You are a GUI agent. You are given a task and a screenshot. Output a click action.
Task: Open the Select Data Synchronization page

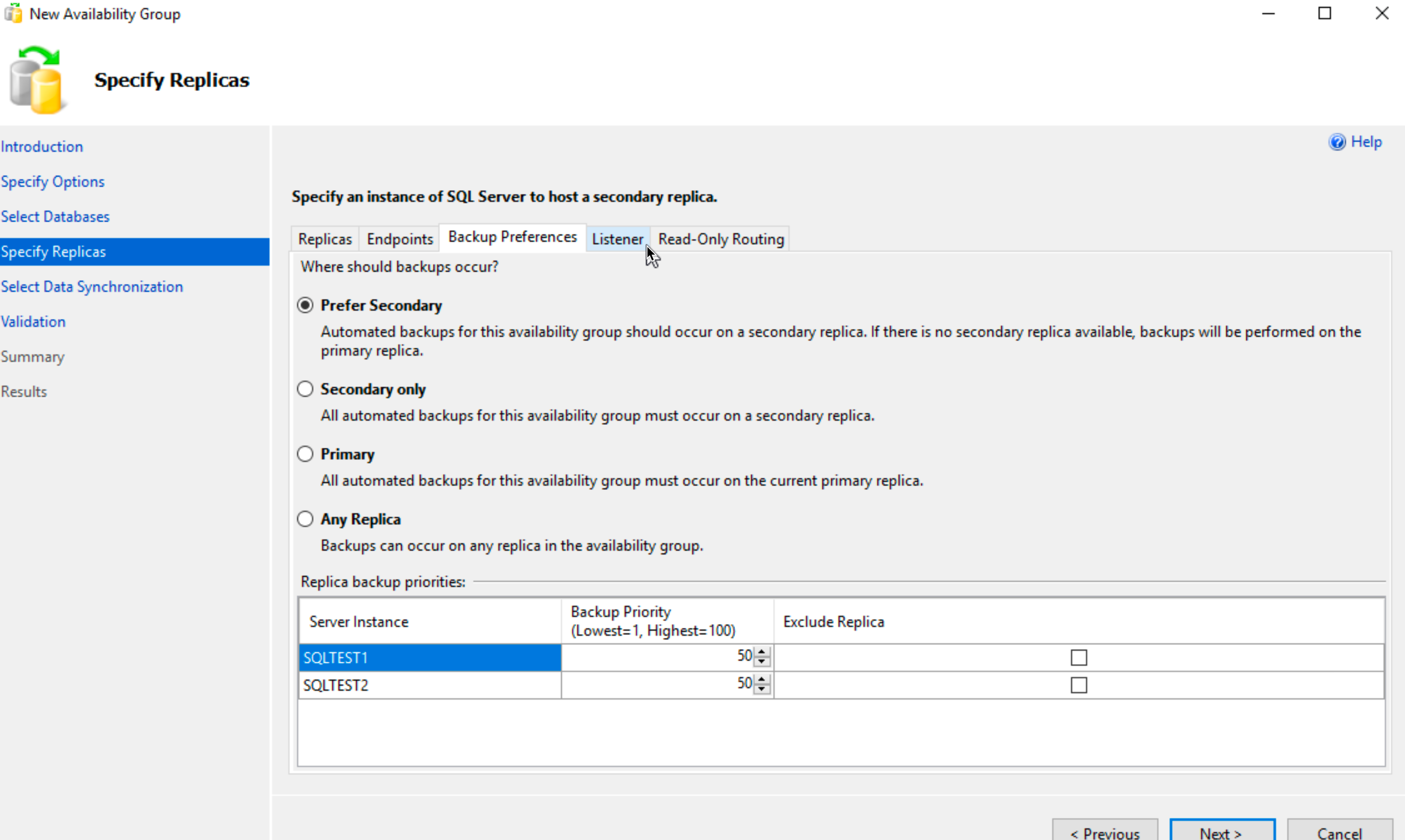click(91, 287)
